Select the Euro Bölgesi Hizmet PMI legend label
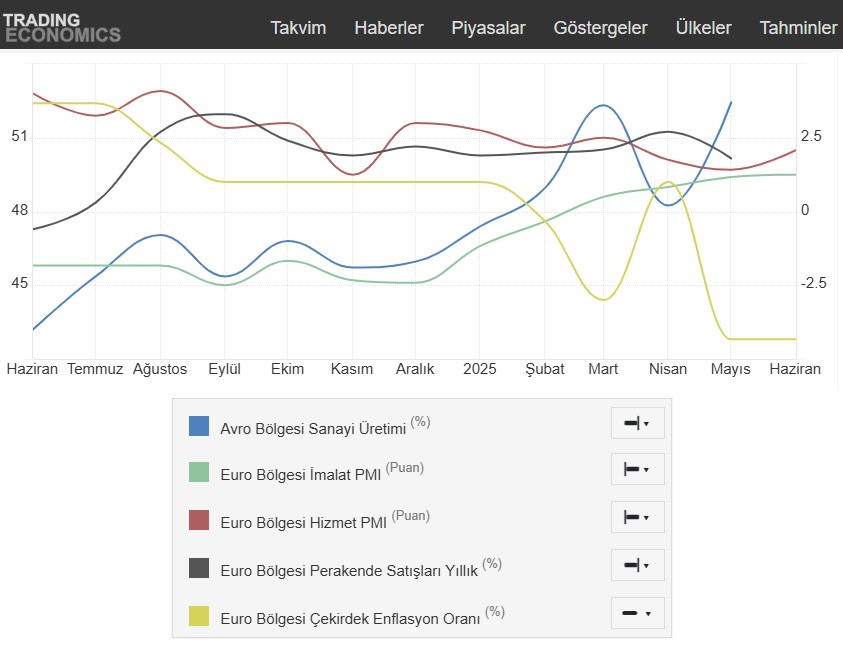 (x=303, y=522)
